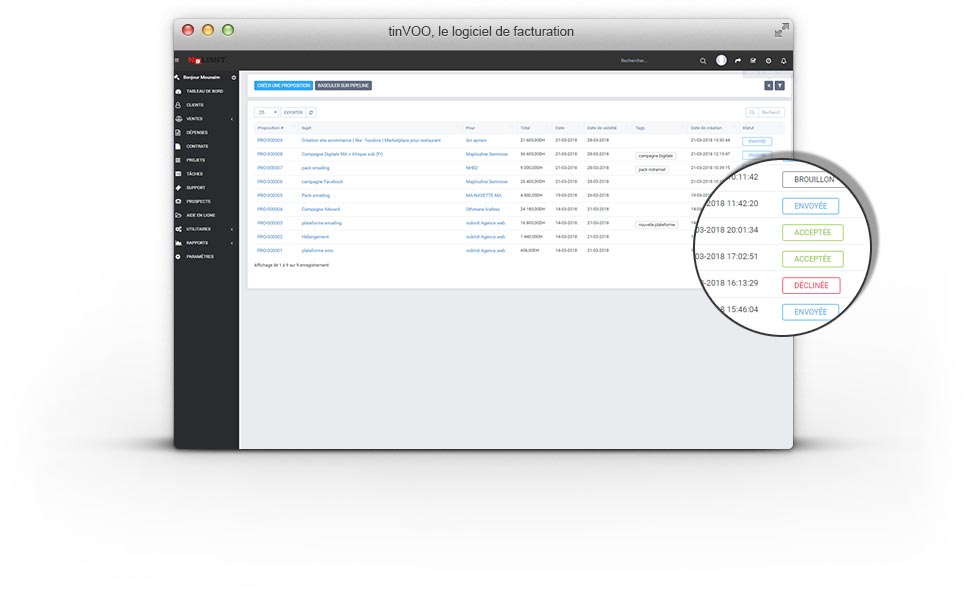
Task: Click the funnel filter icon button
Action: pyautogui.click(x=780, y=86)
